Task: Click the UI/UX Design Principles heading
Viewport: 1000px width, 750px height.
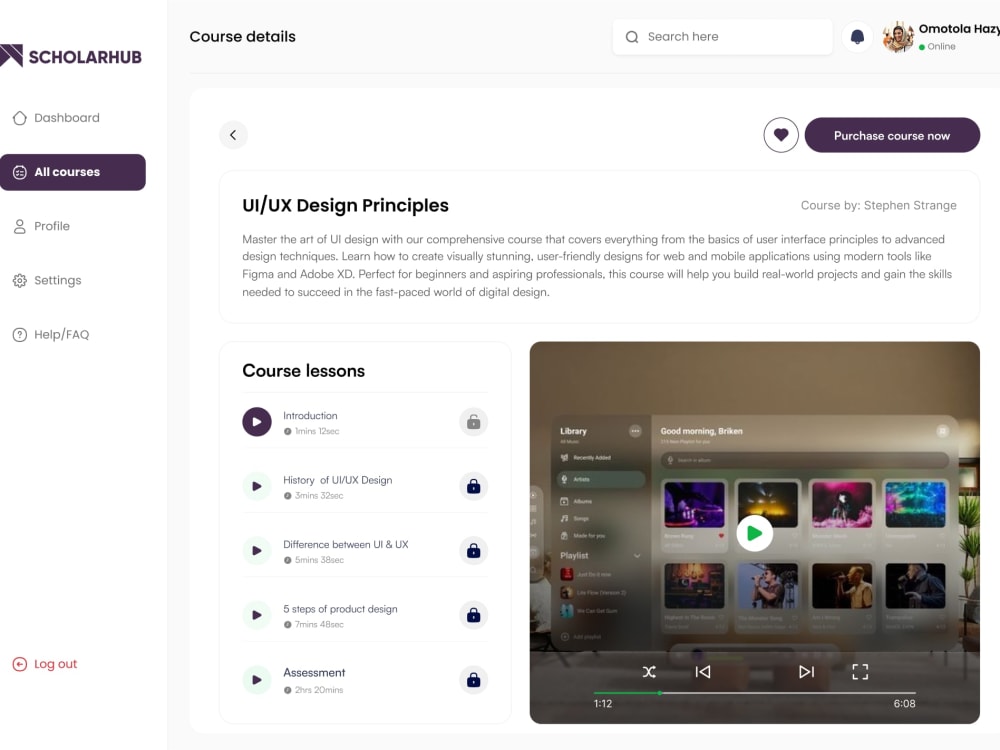Action: (x=345, y=205)
